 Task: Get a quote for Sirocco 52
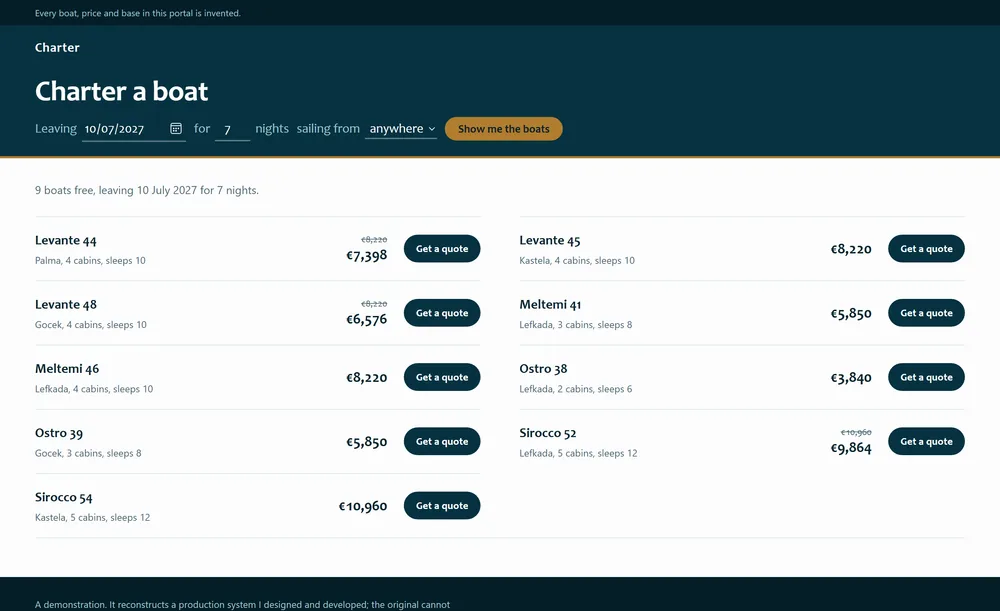926,441
